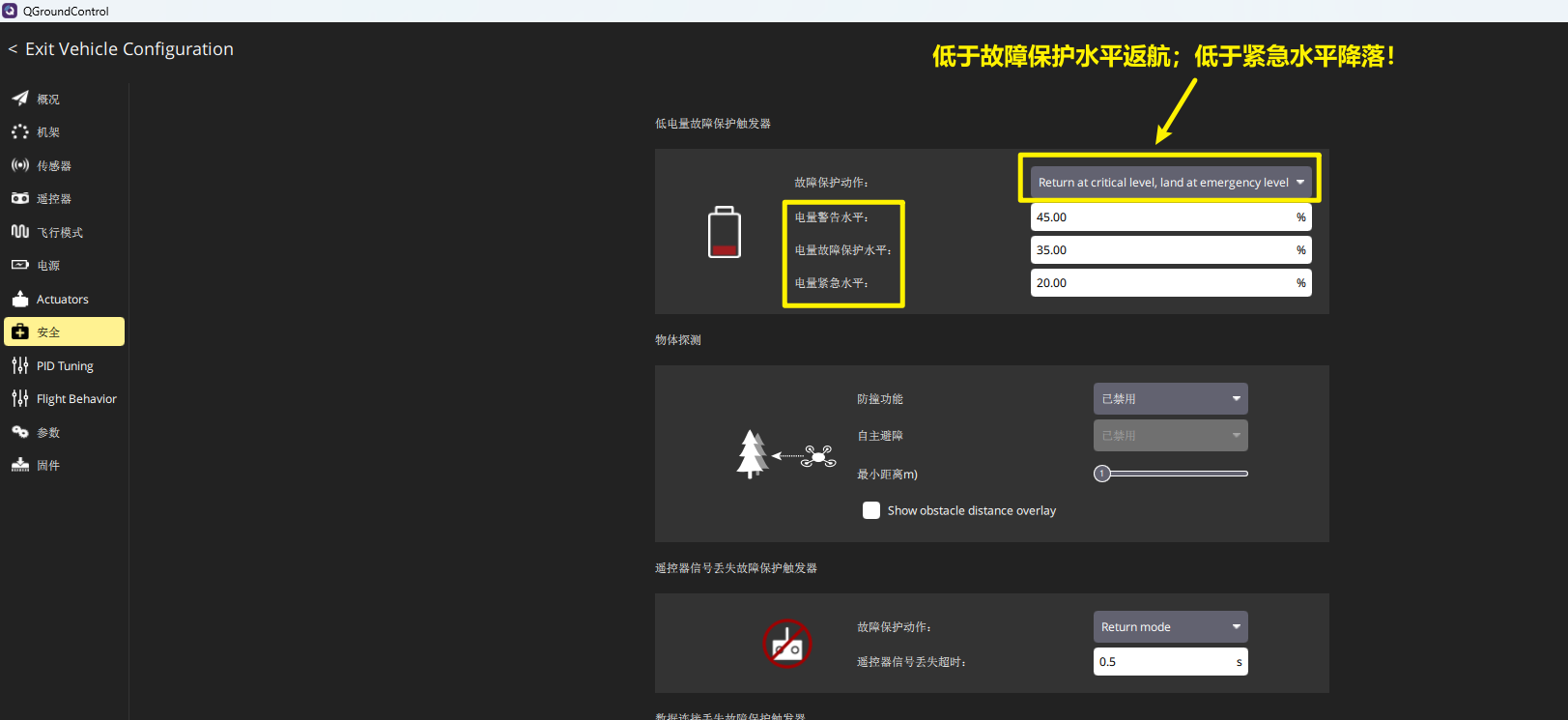Click the 概况 paper plane icon
This screenshot has width=1568, height=720.
point(20,99)
